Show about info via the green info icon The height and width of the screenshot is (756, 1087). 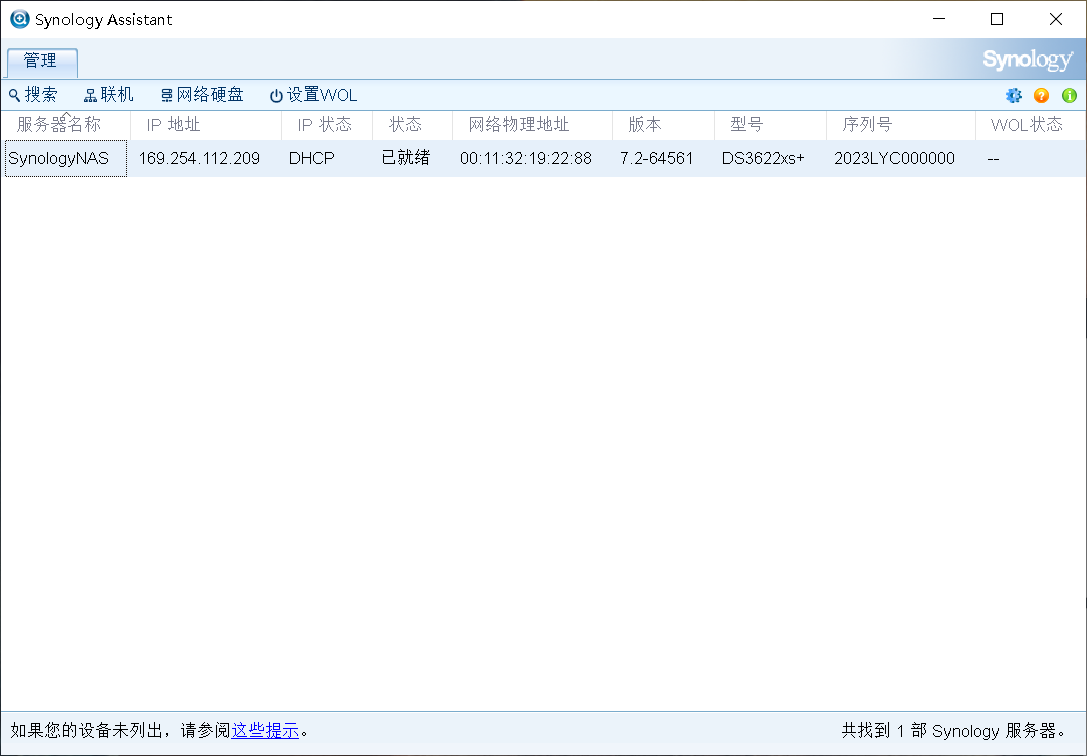pyautogui.click(x=1069, y=96)
